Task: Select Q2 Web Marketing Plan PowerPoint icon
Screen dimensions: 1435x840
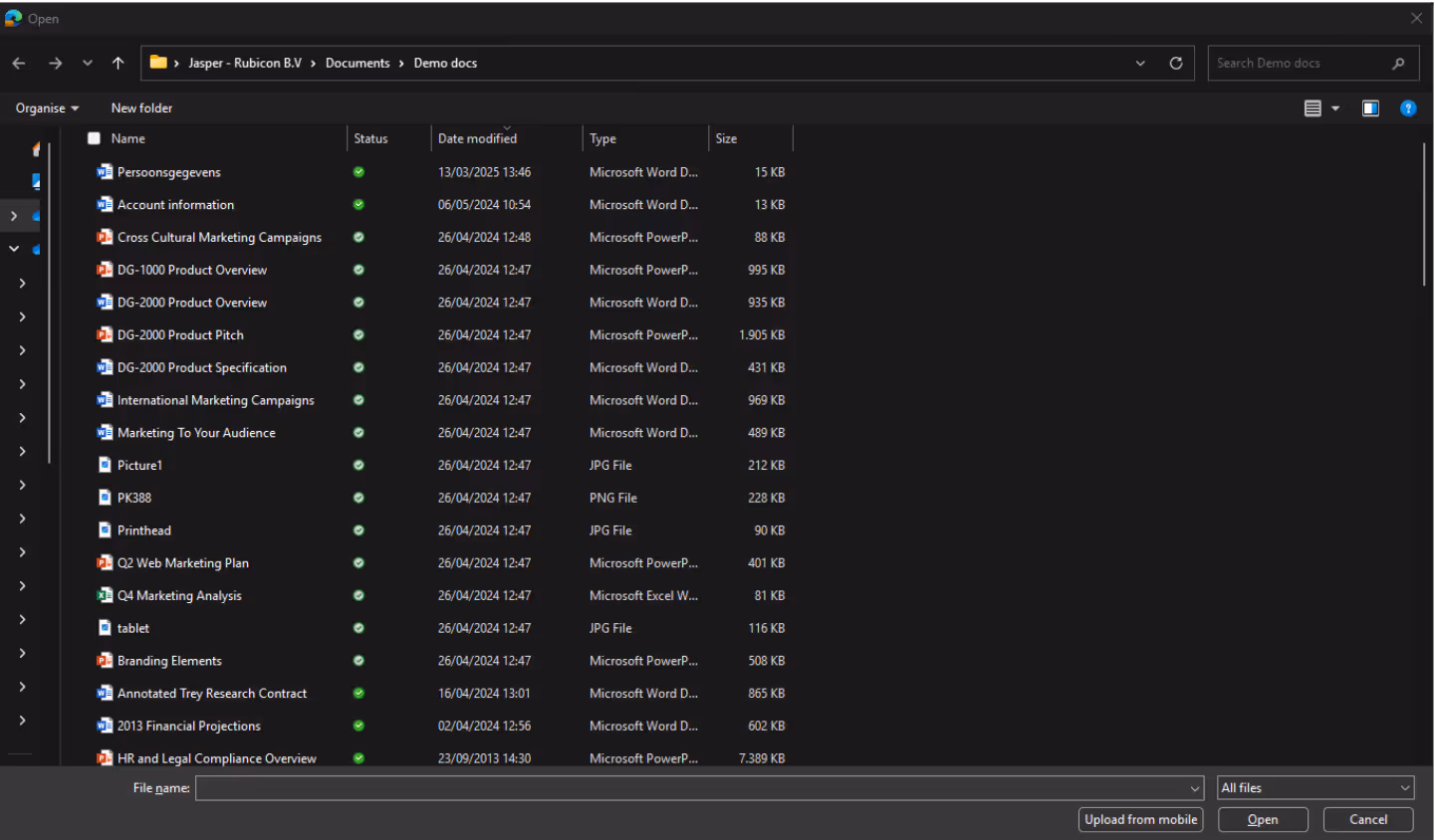Action: click(x=105, y=563)
